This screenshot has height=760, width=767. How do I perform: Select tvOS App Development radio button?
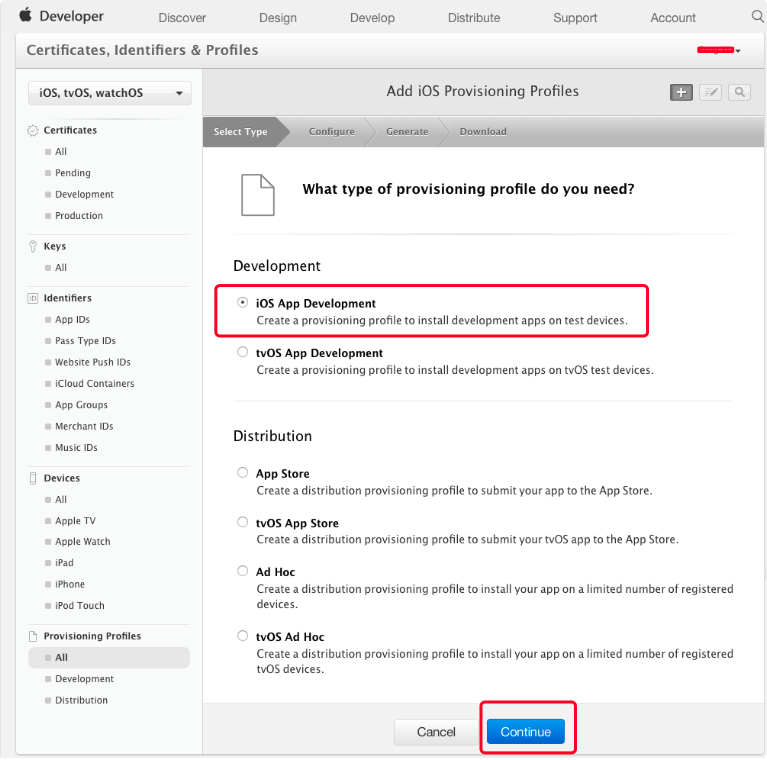pos(242,352)
